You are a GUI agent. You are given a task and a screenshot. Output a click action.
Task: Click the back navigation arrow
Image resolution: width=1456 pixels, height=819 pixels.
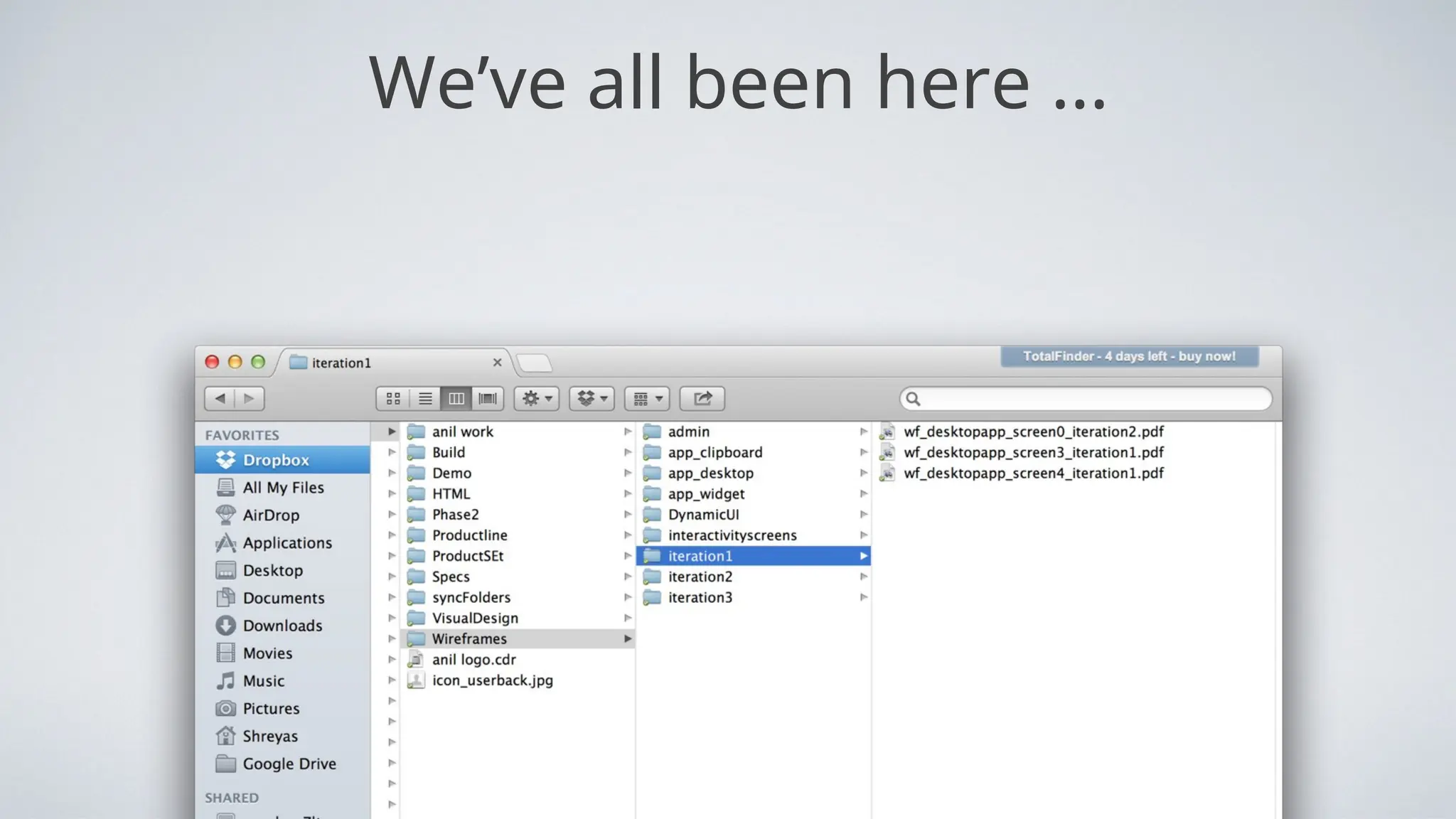pyautogui.click(x=220, y=399)
